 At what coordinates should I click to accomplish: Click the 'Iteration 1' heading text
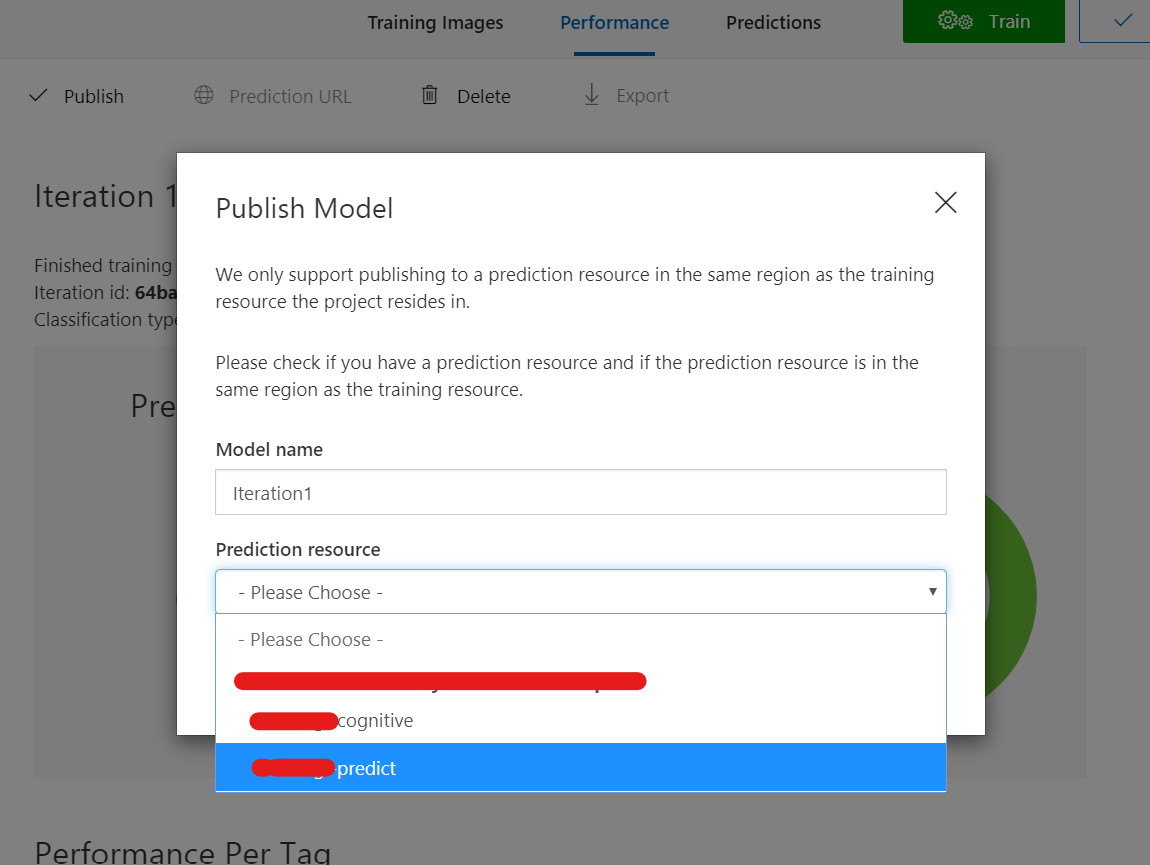(106, 197)
